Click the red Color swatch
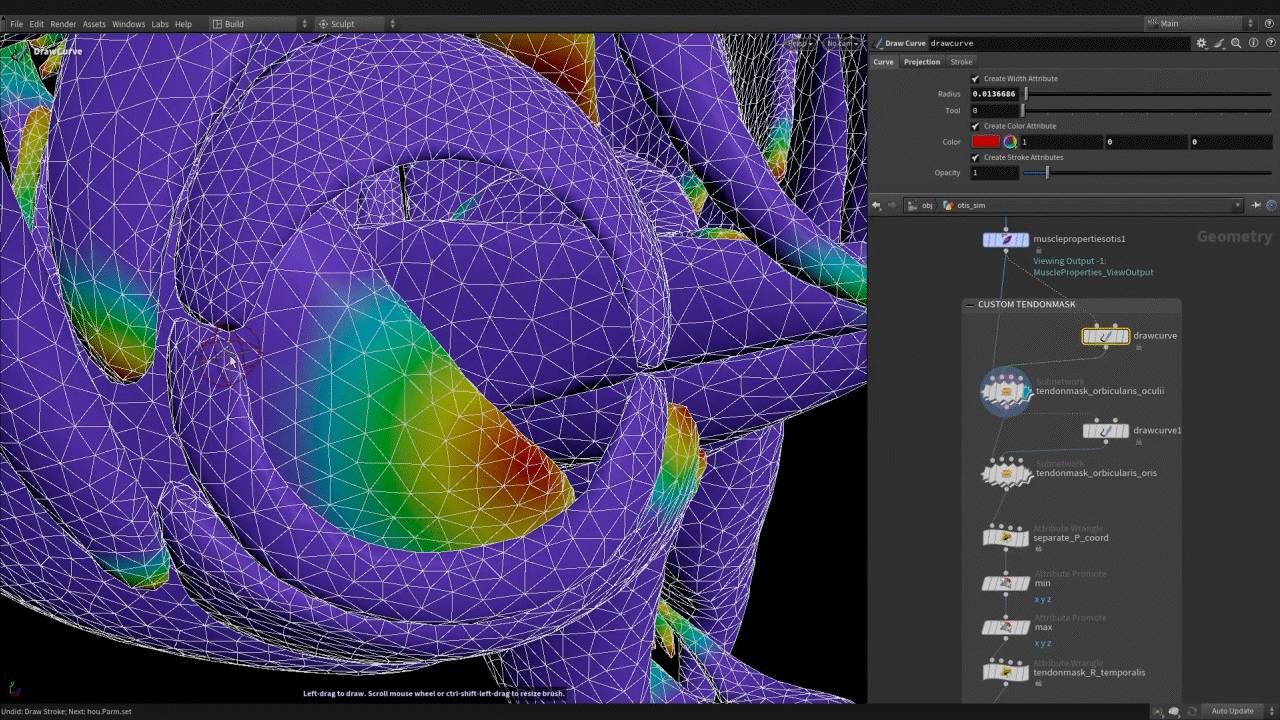The image size is (1280, 720). pos(985,142)
